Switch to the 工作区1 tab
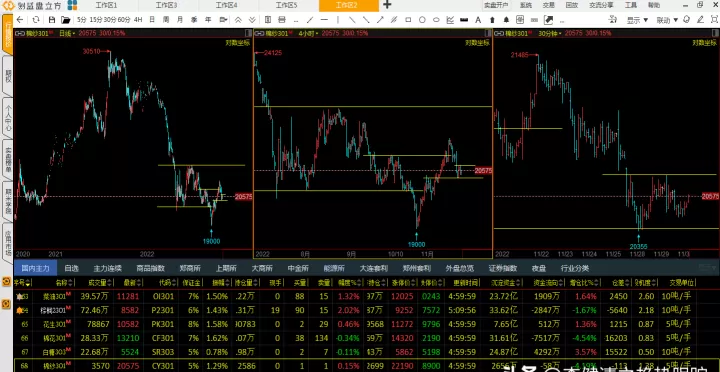Image resolution: width=720 pixels, height=372 pixels. pyautogui.click(x=107, y=6)
